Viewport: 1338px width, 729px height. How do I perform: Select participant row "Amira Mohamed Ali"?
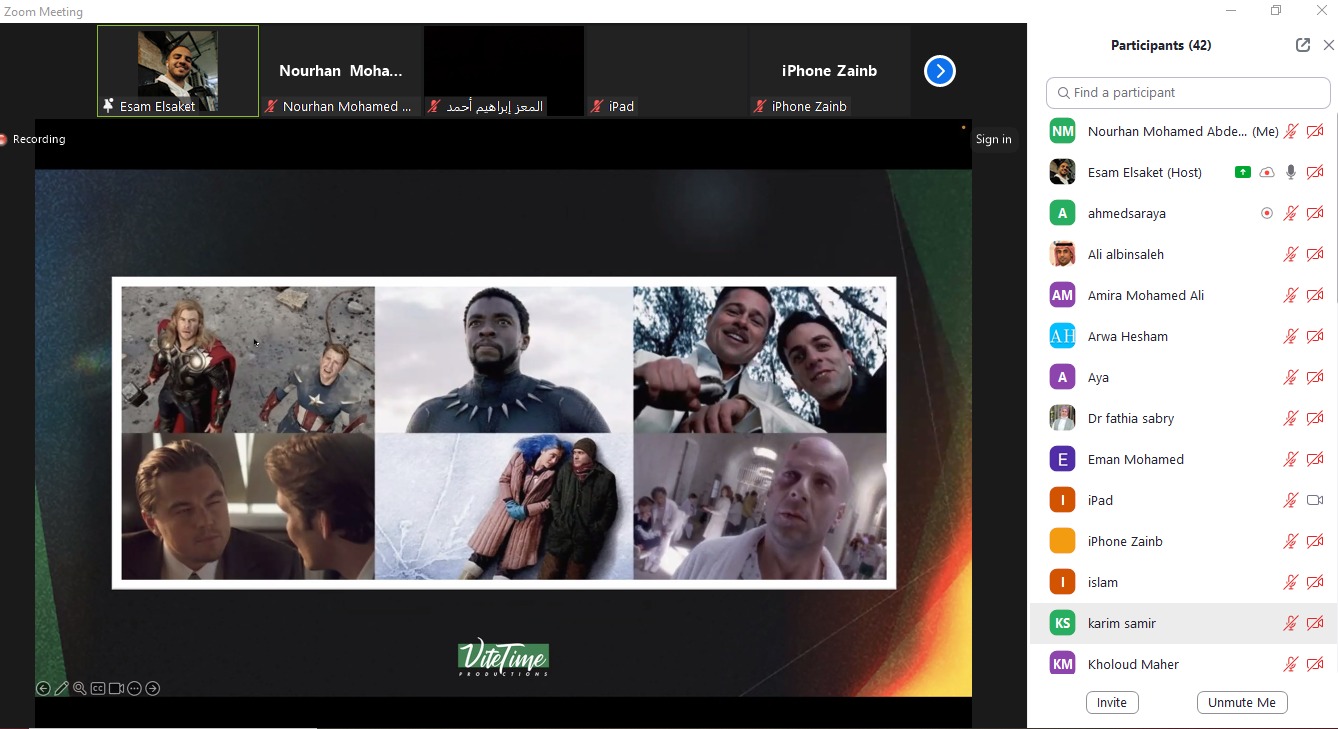[x=1184, y=295]
